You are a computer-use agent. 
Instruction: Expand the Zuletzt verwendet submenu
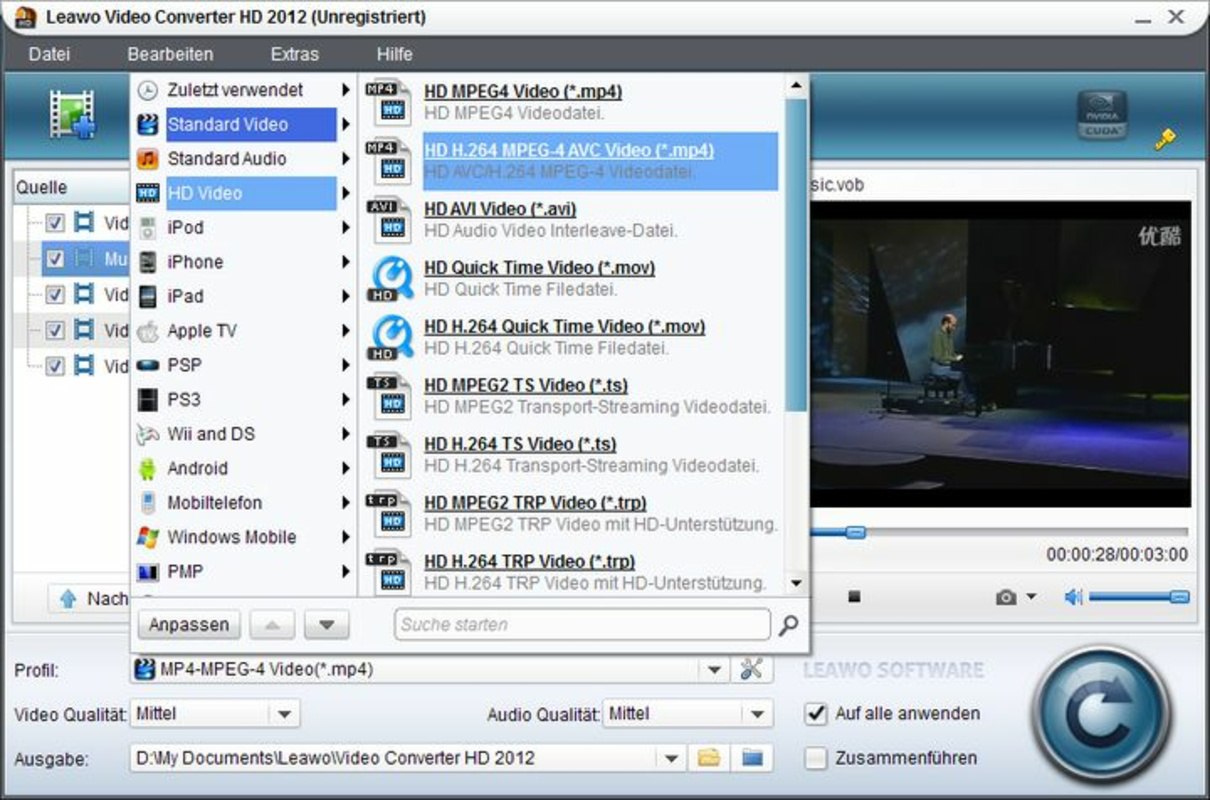[345, 90]
